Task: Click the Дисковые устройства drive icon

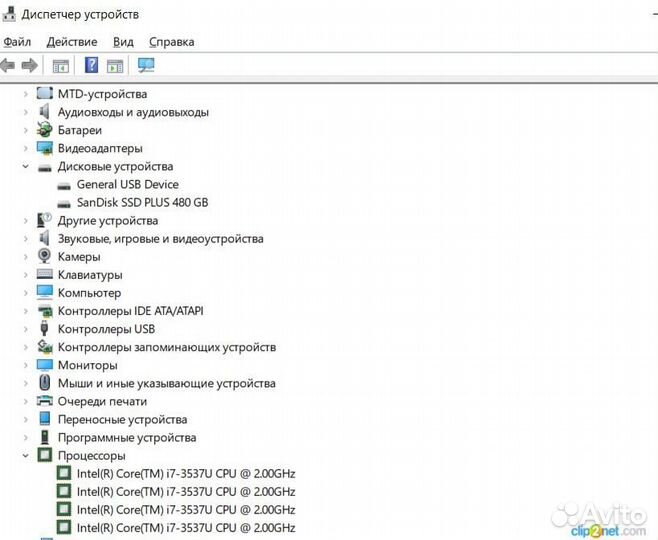Action: [x=44, y=168]
